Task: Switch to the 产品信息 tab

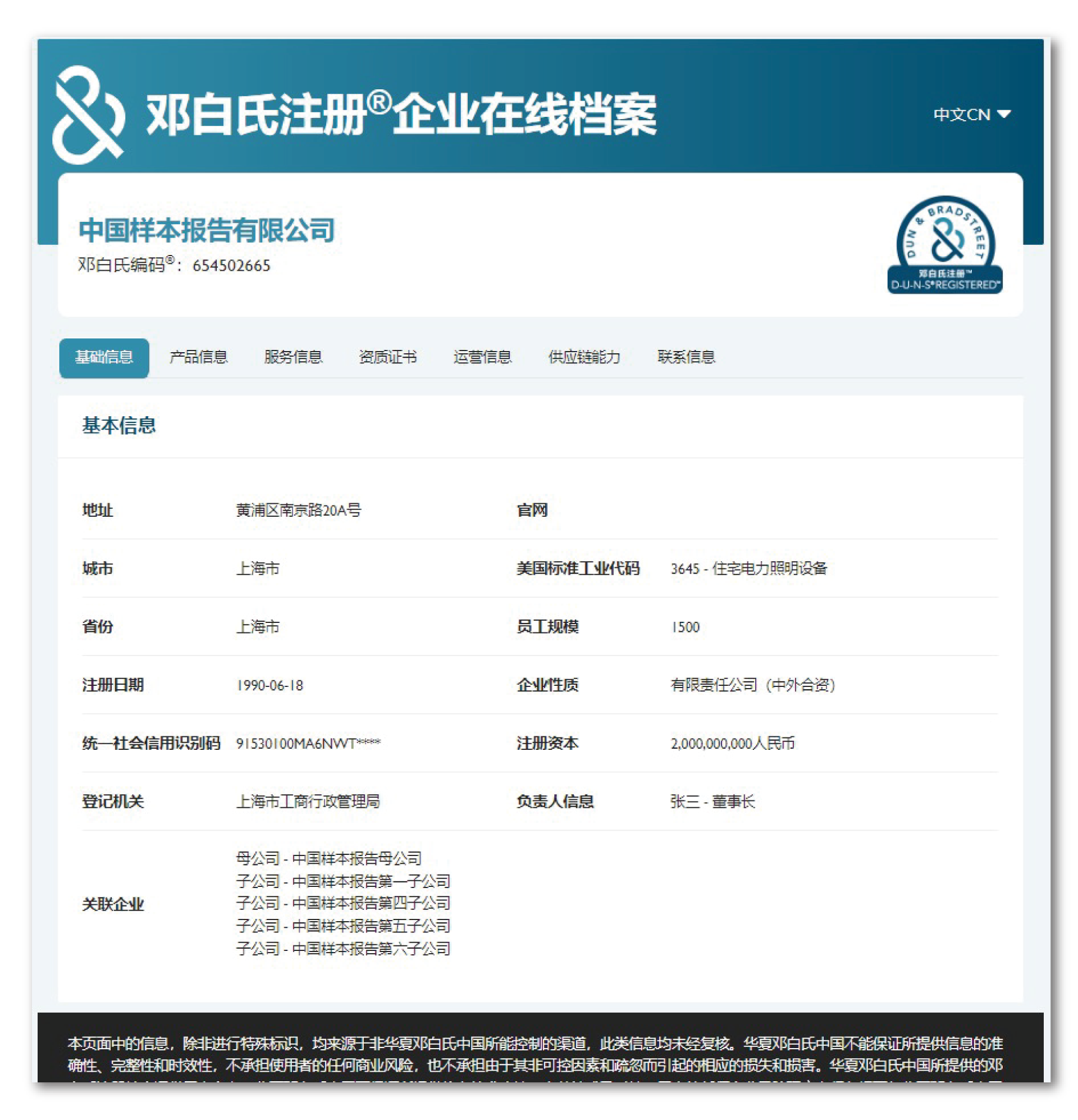Action: (x=198, y=358)
